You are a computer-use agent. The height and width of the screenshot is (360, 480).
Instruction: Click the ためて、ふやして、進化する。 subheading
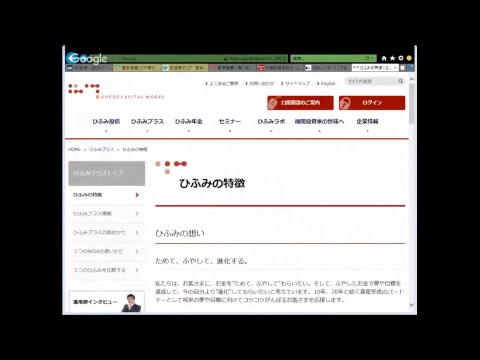pos(202,261)
